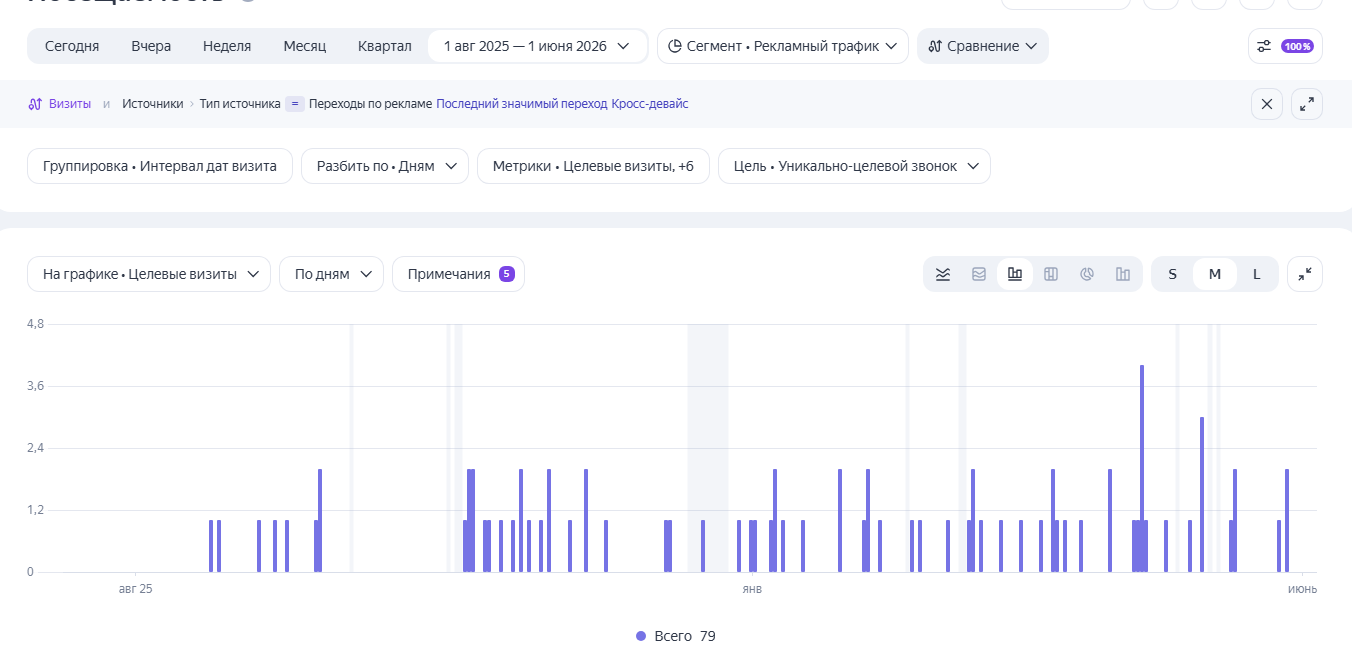Open the accuracy settings slider icon (100%)
Screen dimensions: 1352x658
tap(1285, 46)
